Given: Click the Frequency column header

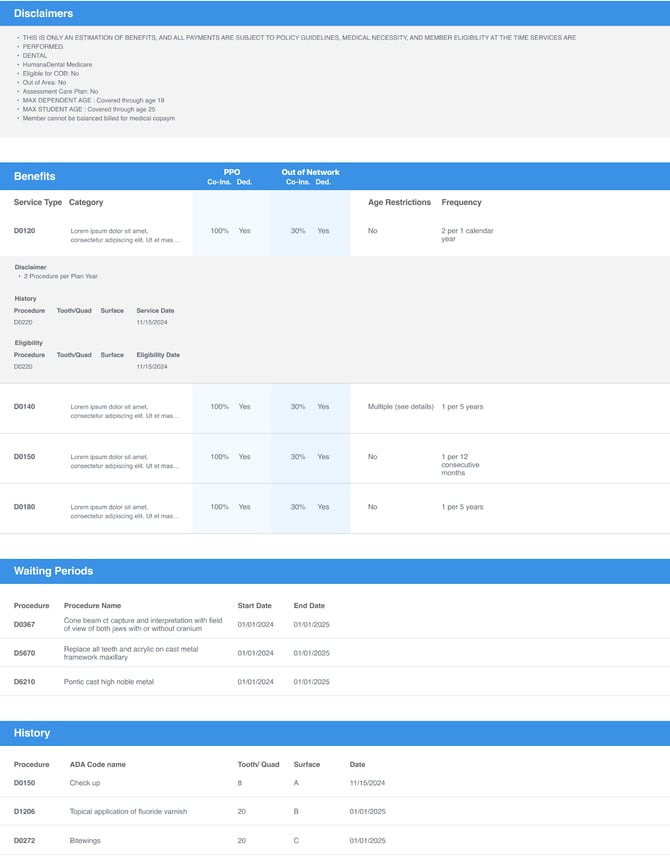Looking at the screenshot, I should click(461, 202).
